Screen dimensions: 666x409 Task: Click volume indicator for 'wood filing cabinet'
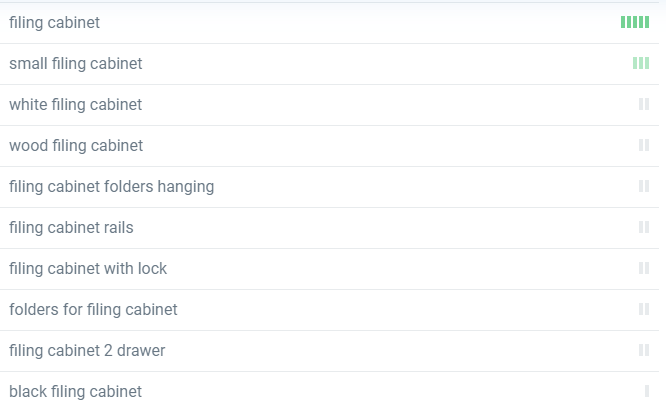[644, 145]
